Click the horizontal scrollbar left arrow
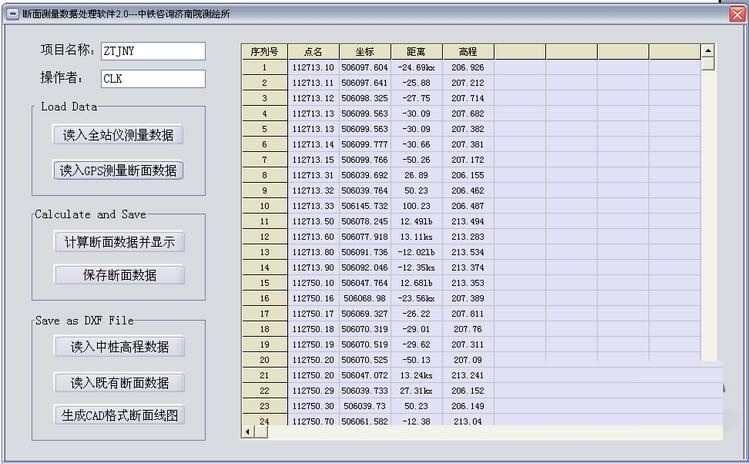The image size is (749, 464). pos(248,432)
